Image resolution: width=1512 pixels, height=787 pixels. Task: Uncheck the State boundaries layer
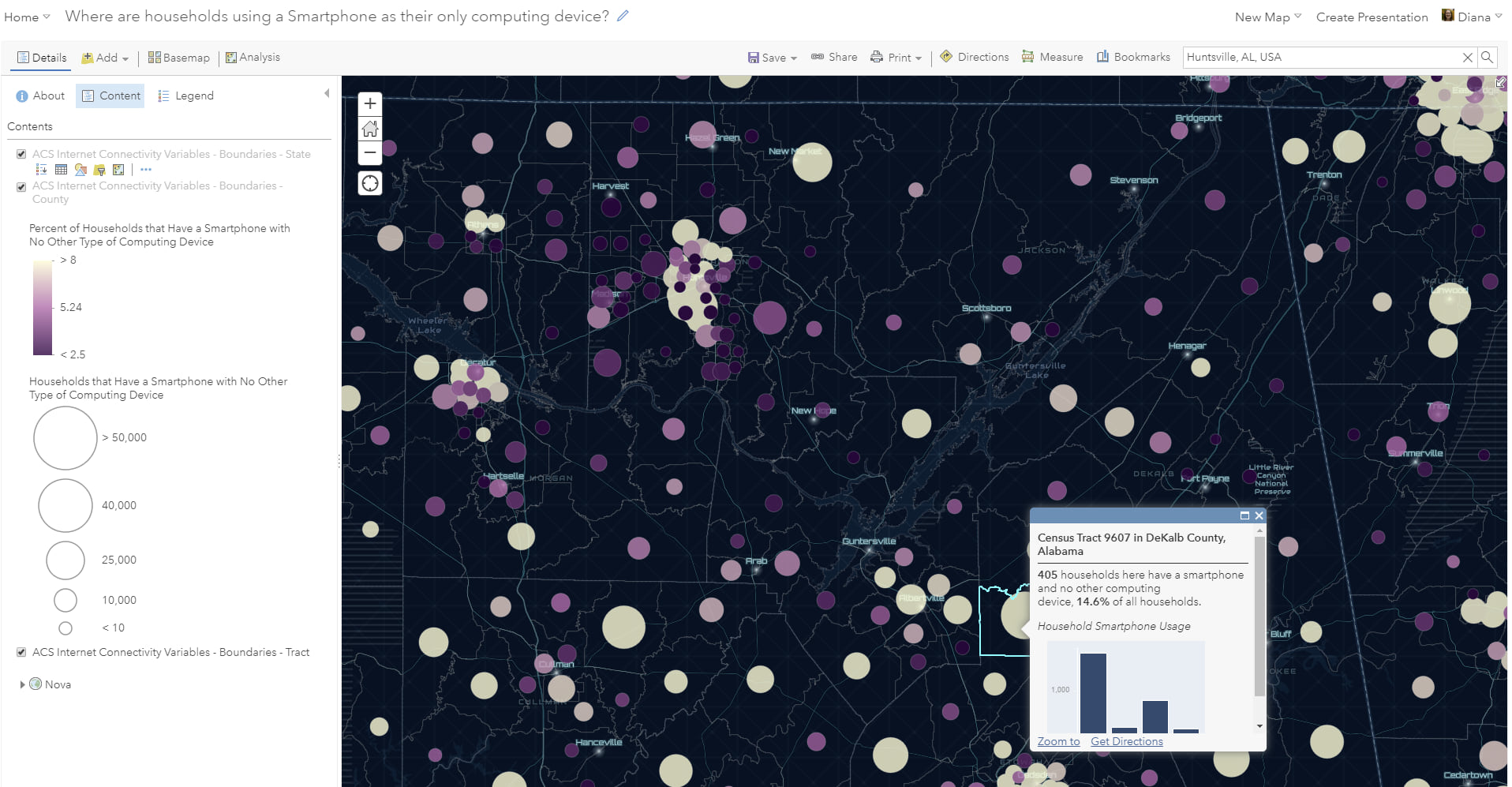coord(21,153)
